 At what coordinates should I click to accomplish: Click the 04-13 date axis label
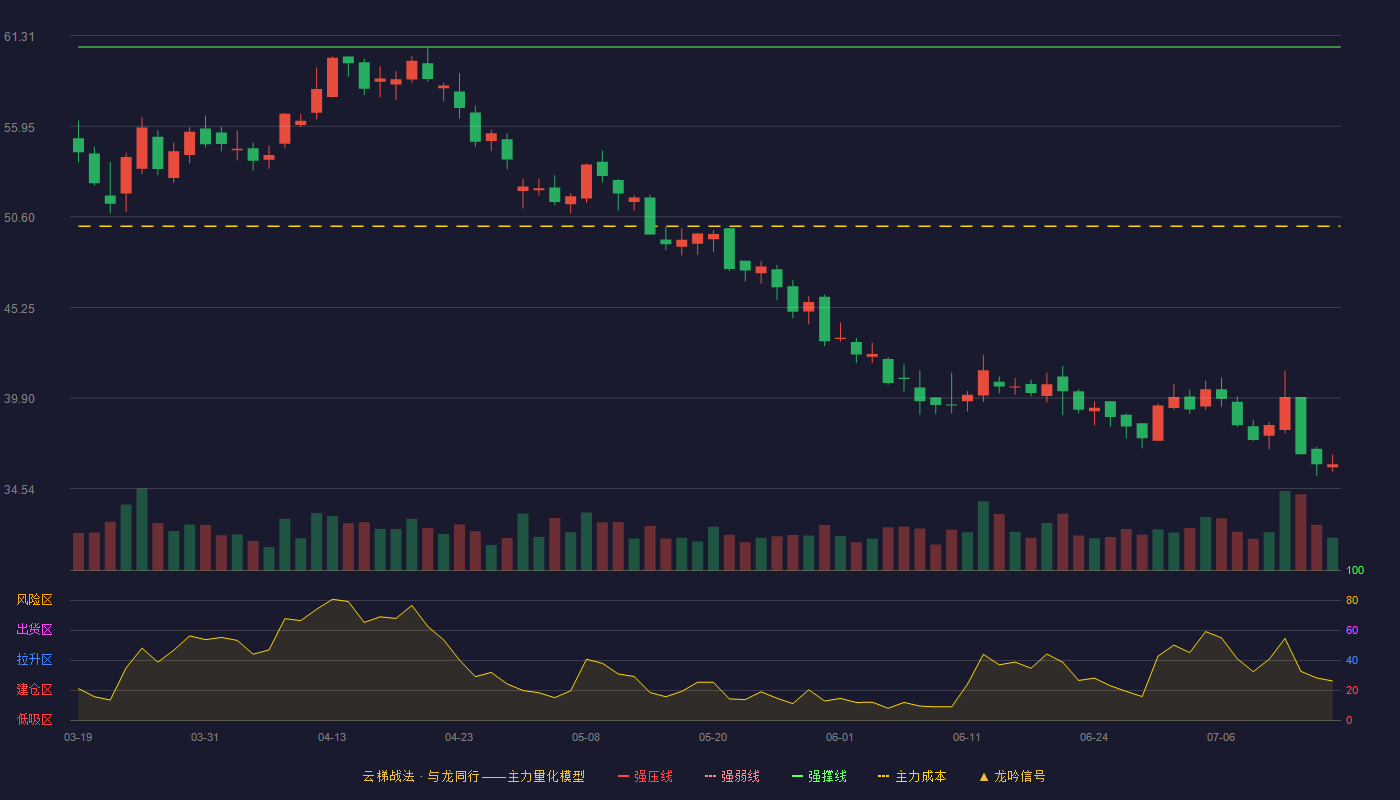pos(332,737)
